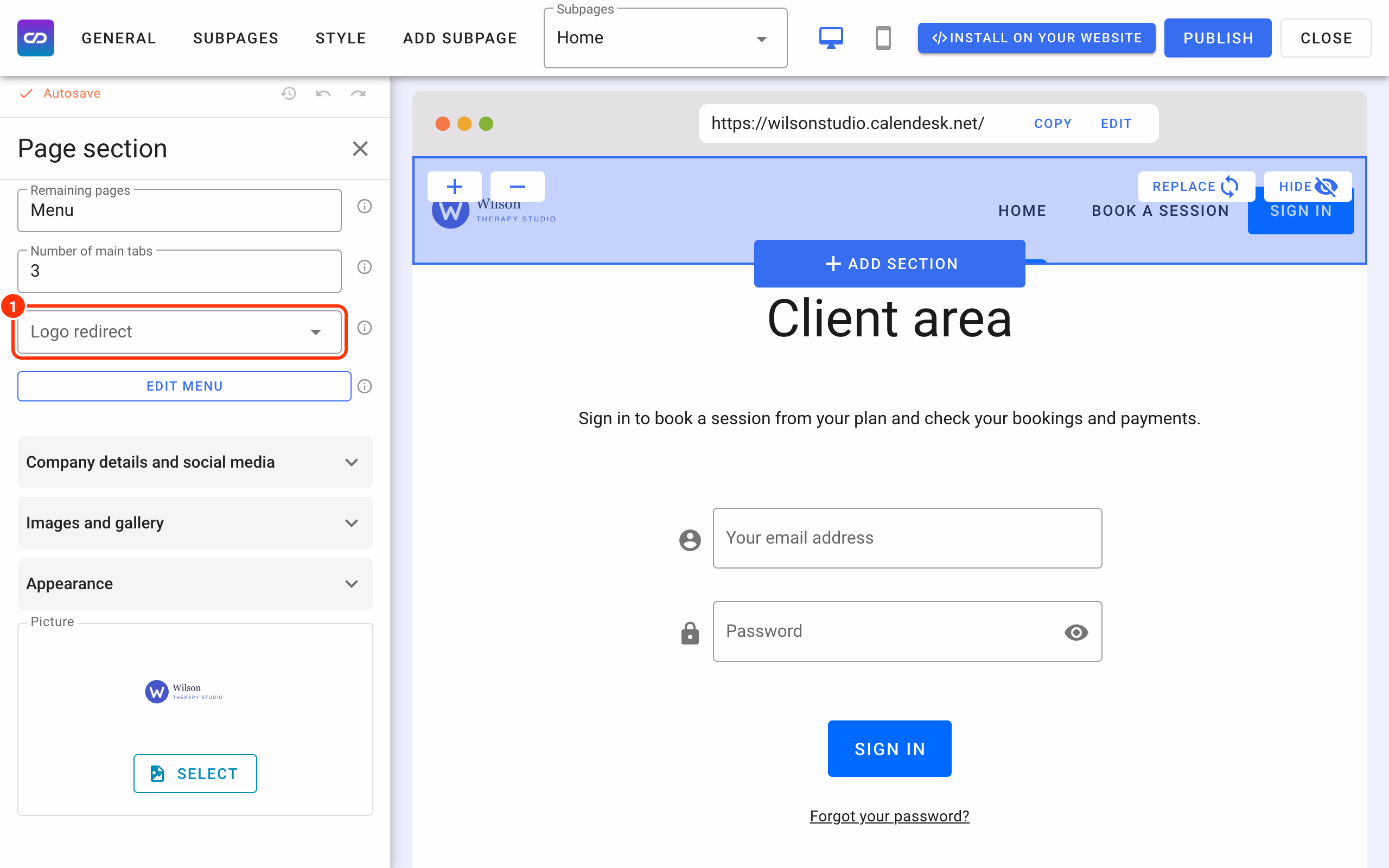Click info icon beside Number of main tabs
1389x868 pixels.
[365, 267]
